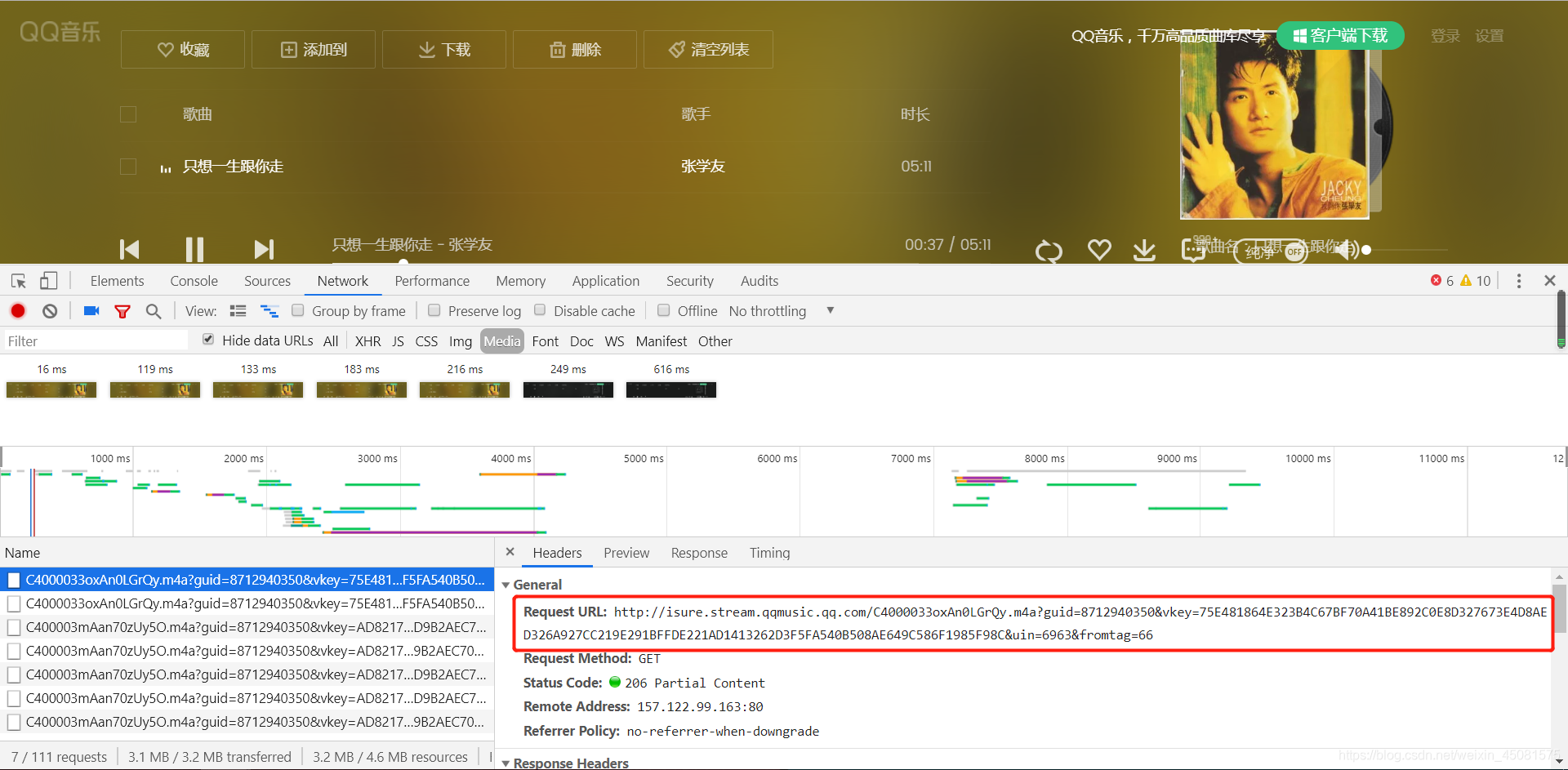The height and width of the screenshot is (770, 1568).
Task: Focus the network Filter input field
Action: (x=96, y=340)
